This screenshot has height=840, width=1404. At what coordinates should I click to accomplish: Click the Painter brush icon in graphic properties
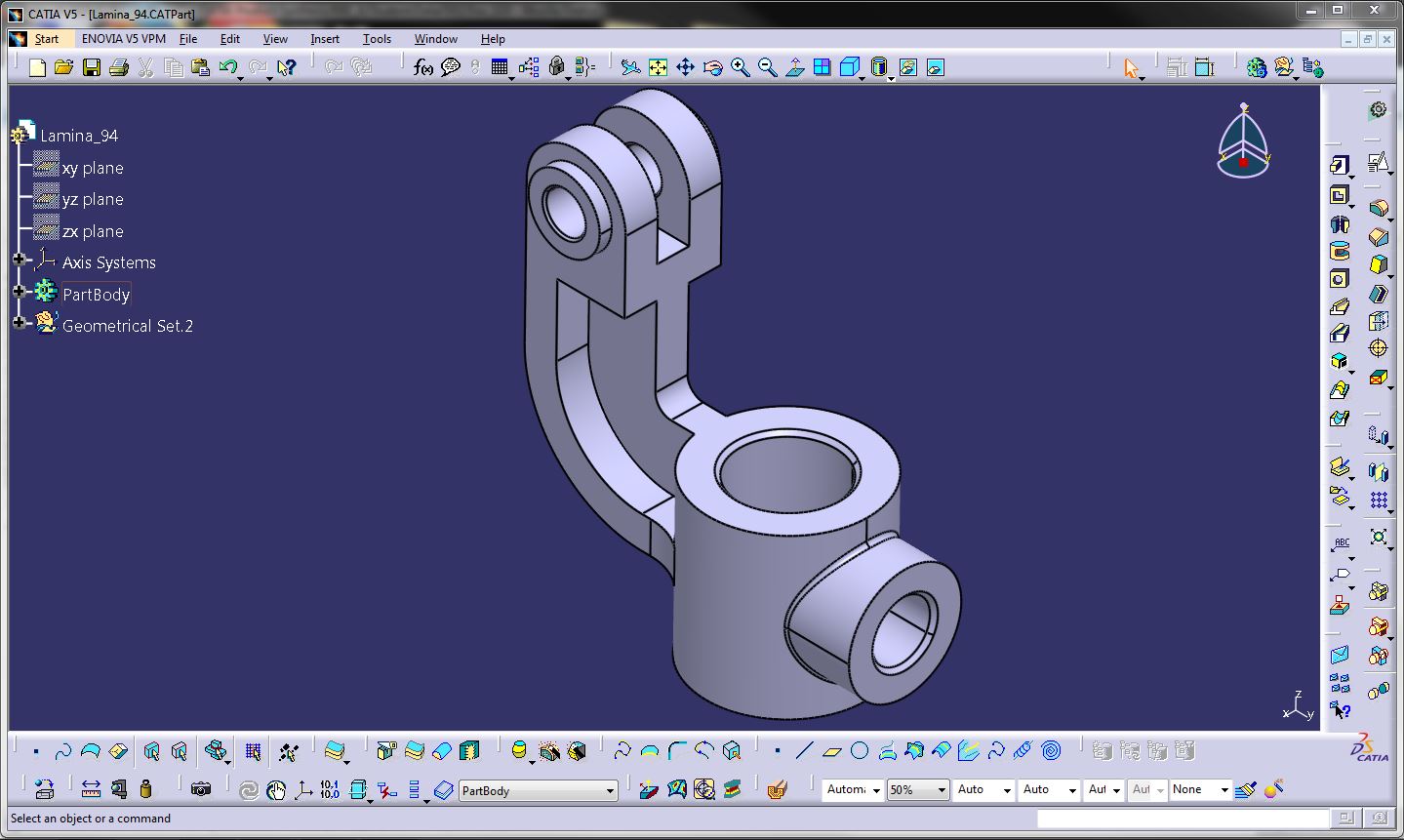click(1245, 788)
